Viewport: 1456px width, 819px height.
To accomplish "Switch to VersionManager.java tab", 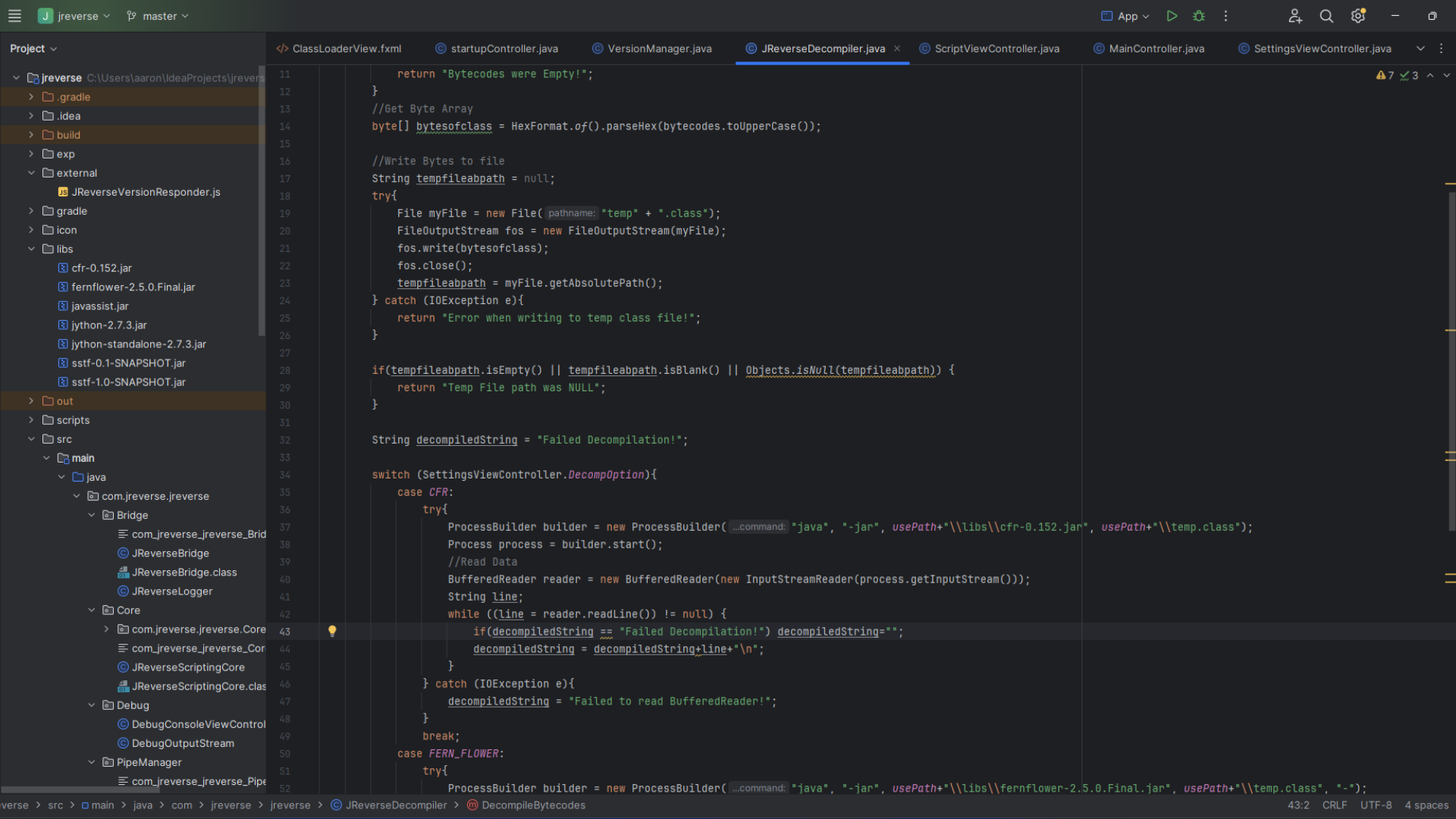I will 659,49.
